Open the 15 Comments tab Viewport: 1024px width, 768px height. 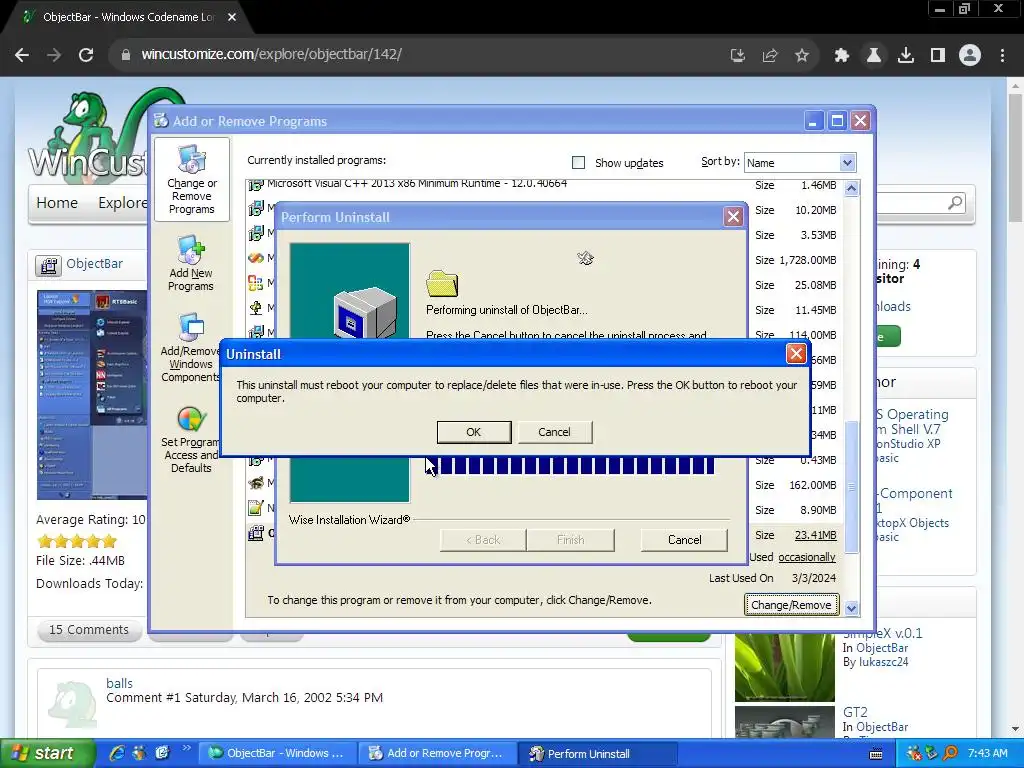click(x=89, y=630)
